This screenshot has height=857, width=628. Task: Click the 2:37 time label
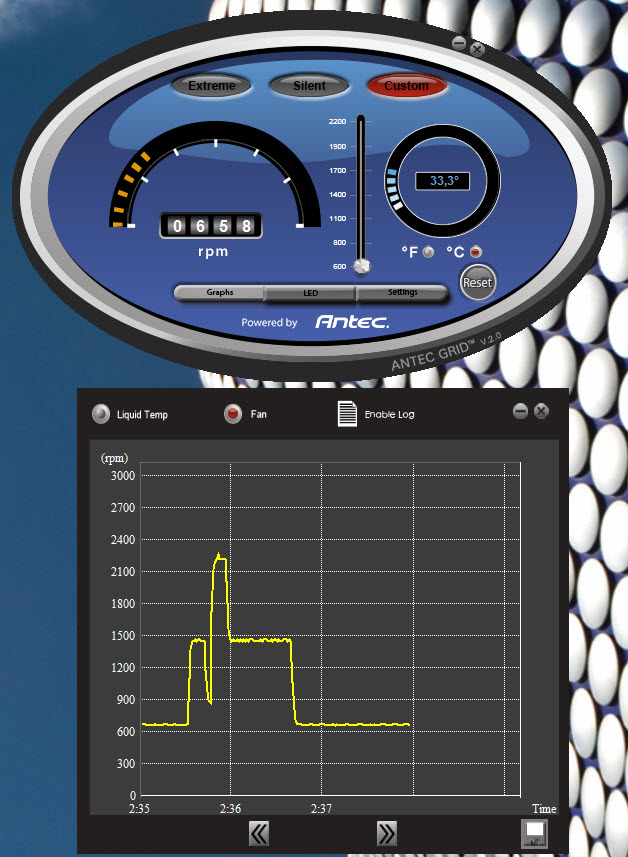321,808
